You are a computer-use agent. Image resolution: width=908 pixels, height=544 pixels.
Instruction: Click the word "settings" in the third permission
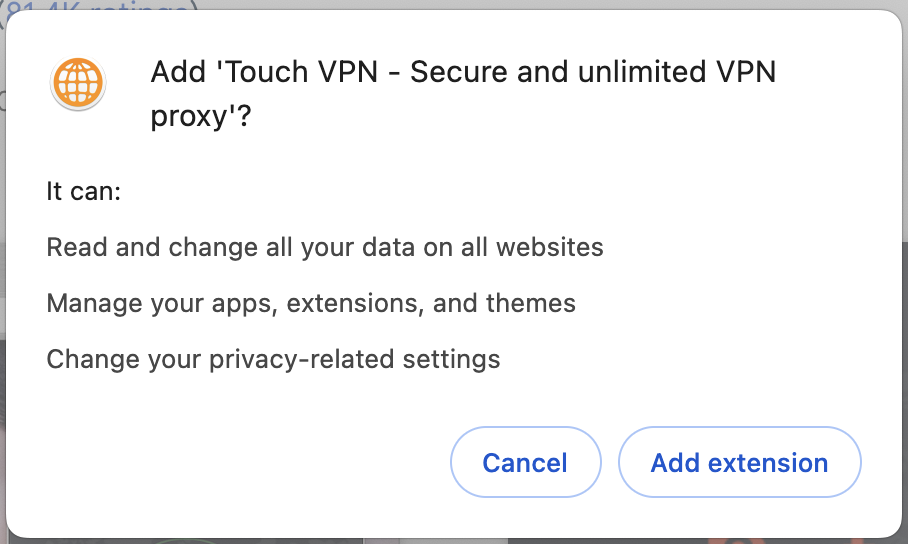[x=451, y=359]
